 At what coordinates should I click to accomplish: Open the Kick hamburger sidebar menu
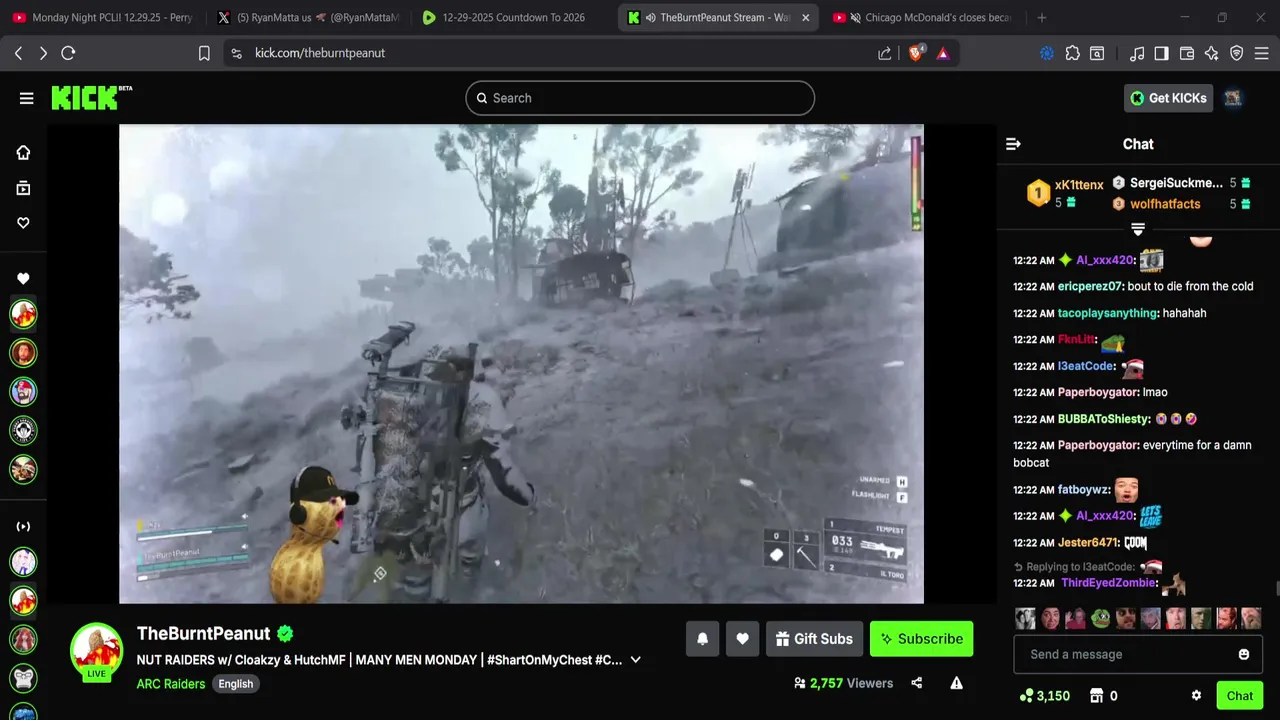pos(26,98)
